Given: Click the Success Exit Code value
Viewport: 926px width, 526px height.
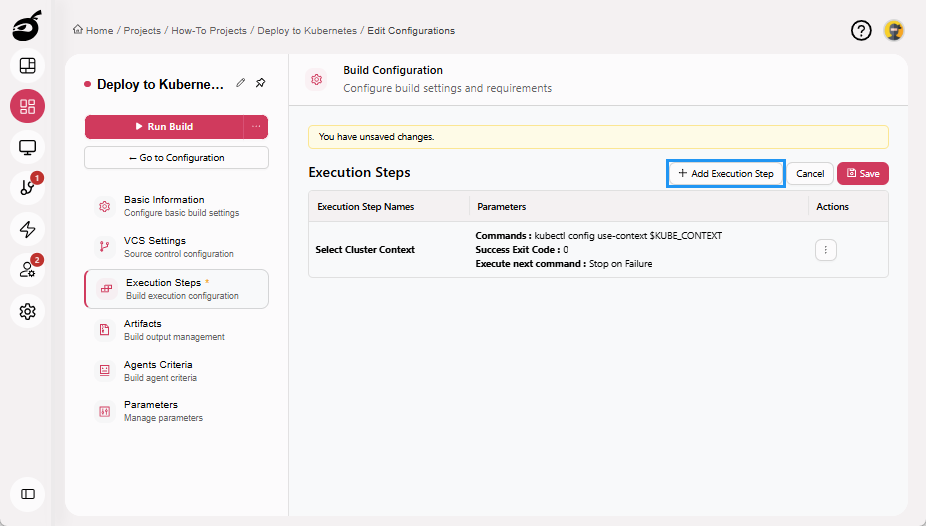Looking at the screenshot, I should point(566,250).
